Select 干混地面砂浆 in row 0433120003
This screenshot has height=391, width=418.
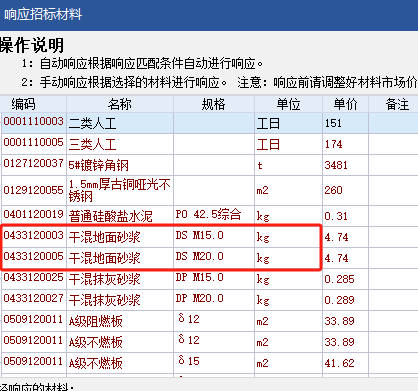pyautogui.click(x=120, y=237)
